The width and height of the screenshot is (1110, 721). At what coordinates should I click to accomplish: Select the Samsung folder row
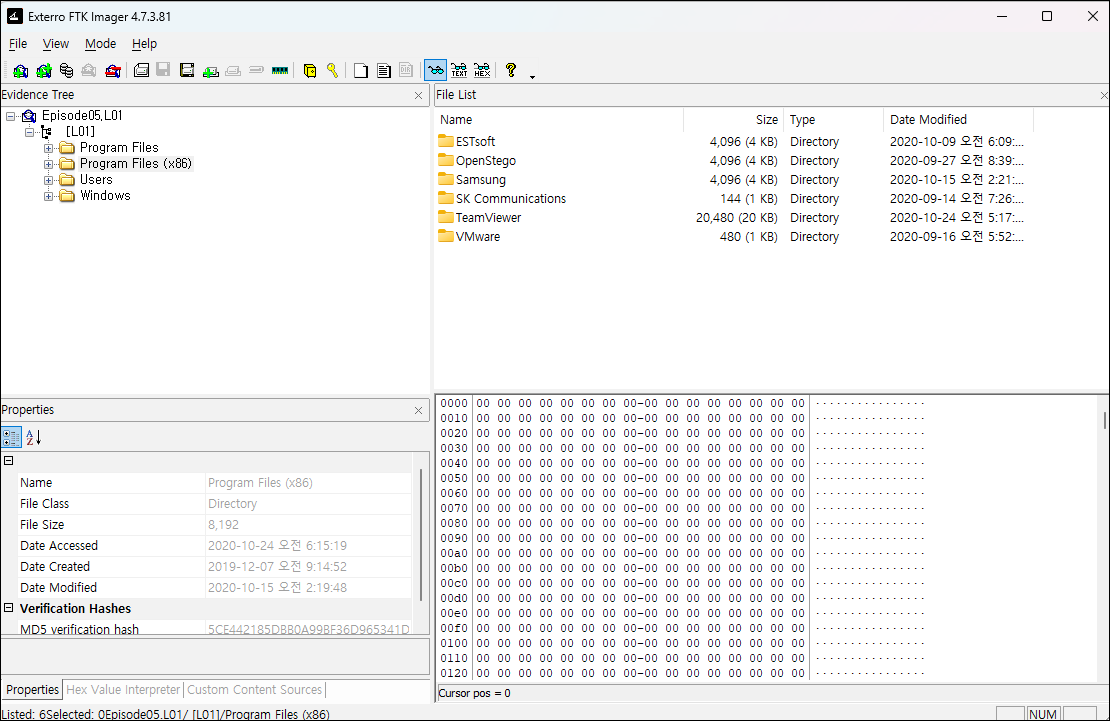click(x=733, y=180)
